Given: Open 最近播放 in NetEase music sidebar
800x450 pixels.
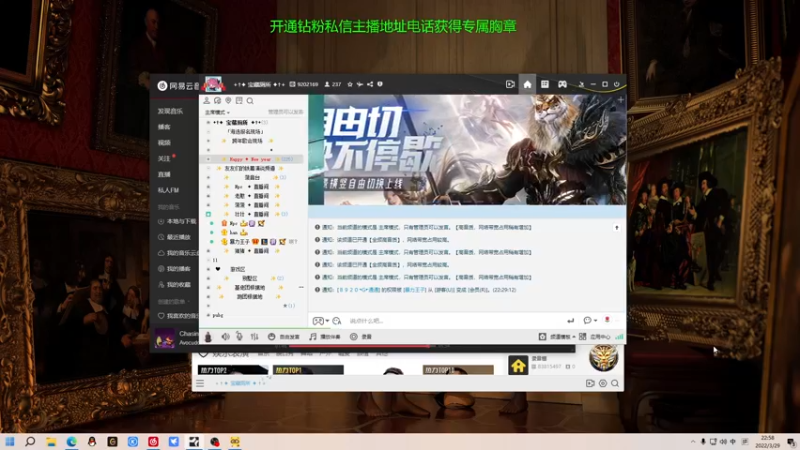Looking at the screenshot, I should 174,237.
